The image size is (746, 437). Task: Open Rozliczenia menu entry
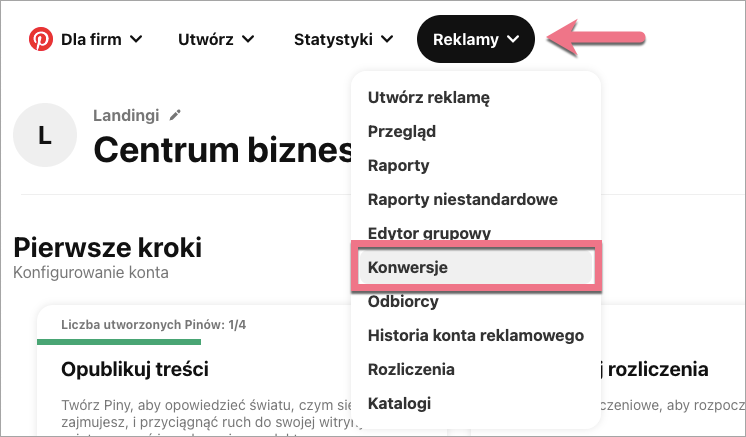point(411,369)
